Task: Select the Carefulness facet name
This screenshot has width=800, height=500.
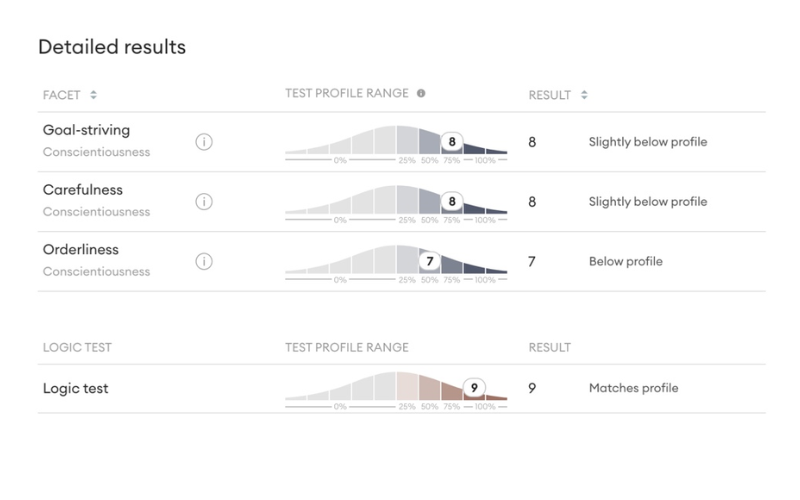Action: click(82, 190)
